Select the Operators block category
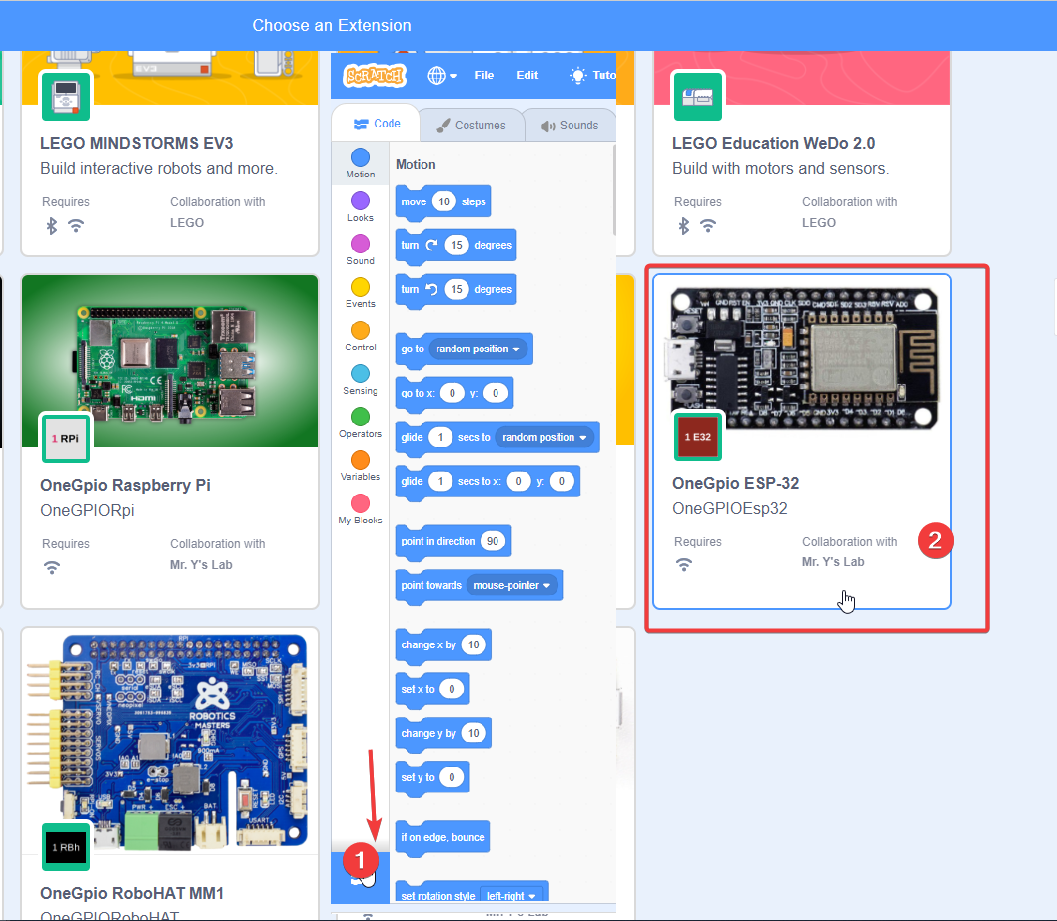 (361, 423)
